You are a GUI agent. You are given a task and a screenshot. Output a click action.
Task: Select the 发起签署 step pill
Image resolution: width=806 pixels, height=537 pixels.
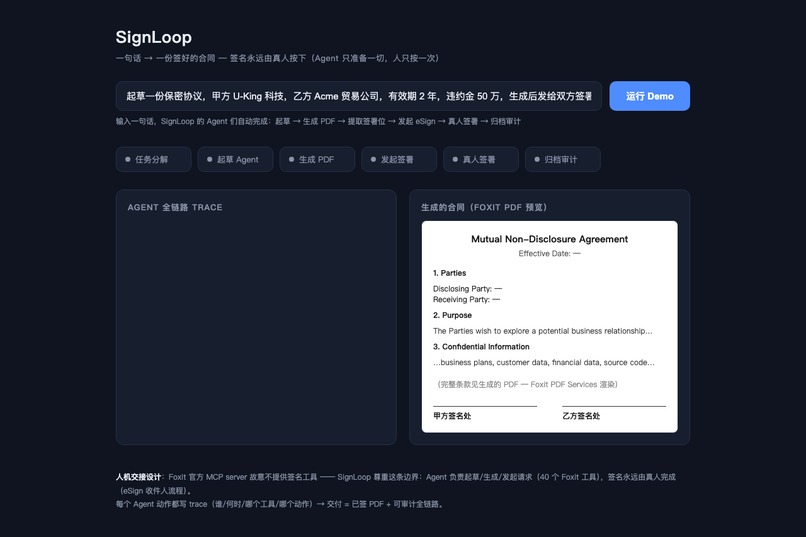tap(399, 159)
